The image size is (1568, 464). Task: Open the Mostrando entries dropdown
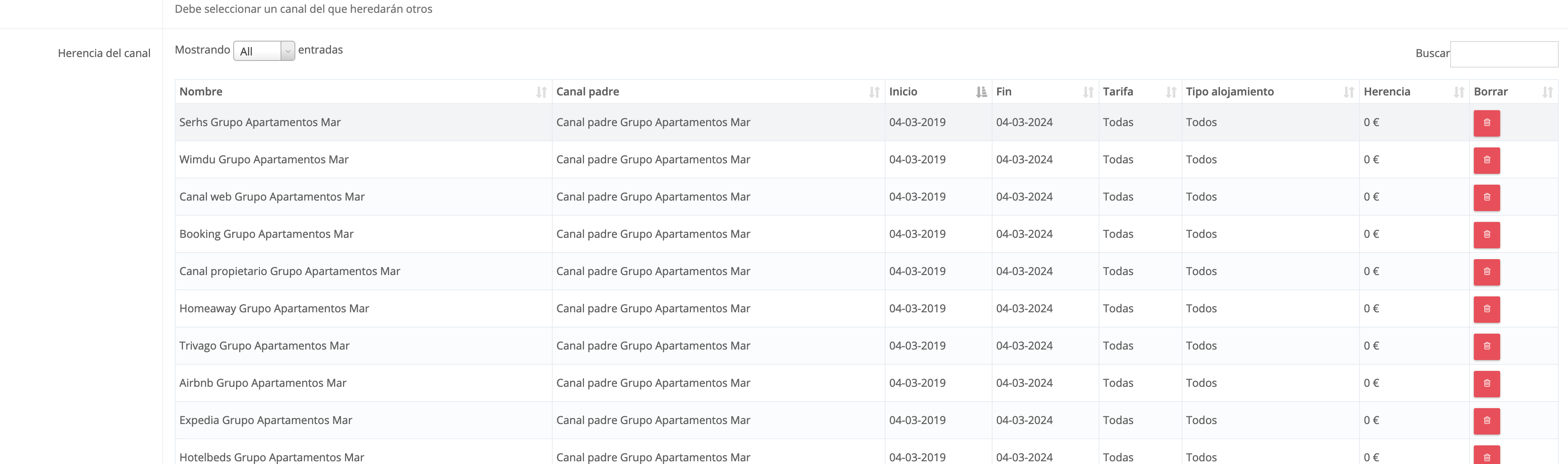pos(264,51)
